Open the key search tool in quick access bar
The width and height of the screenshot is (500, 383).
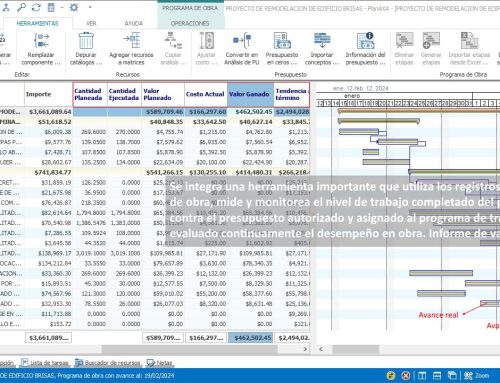coord(21,7)
